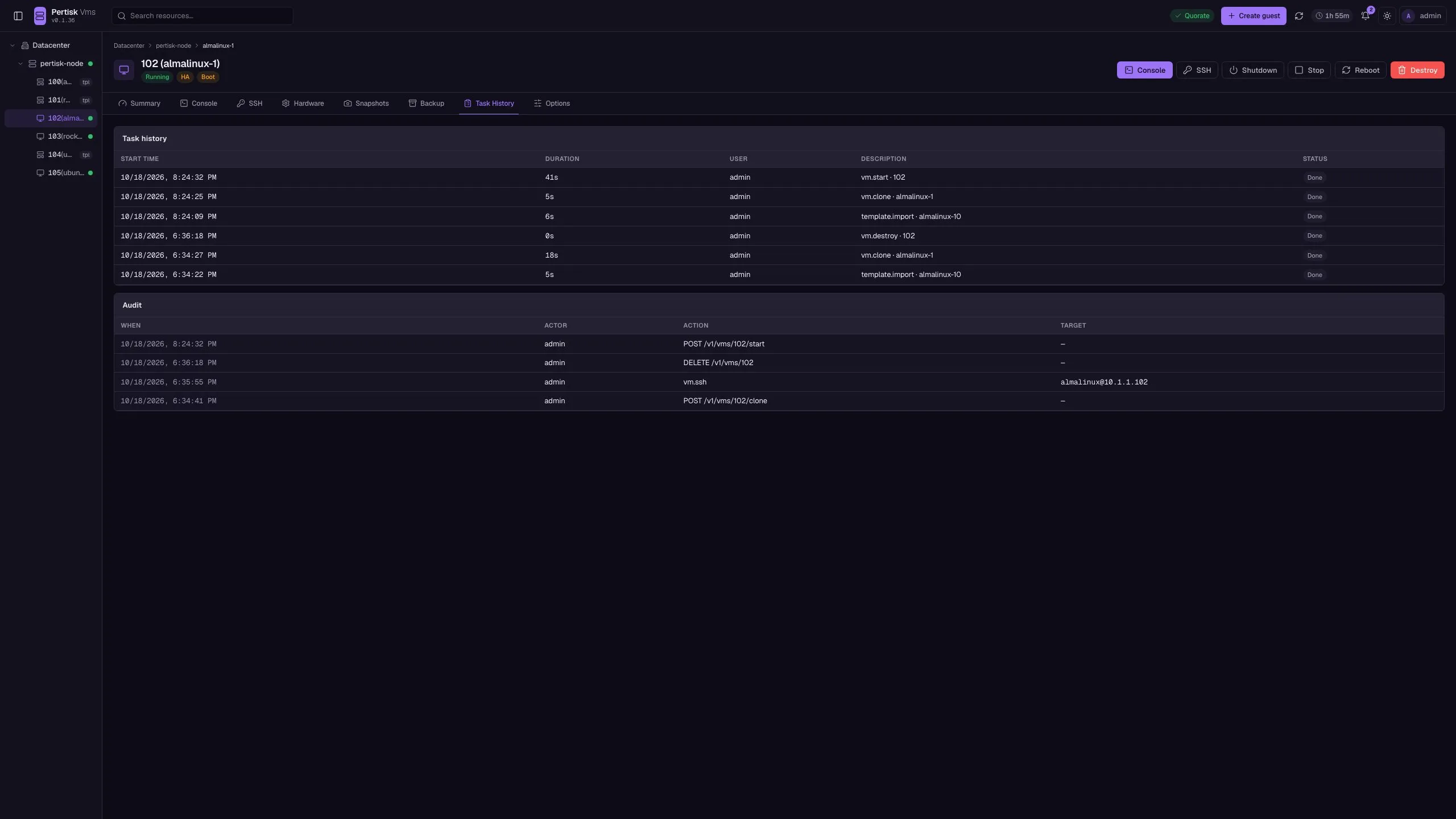Viewport: 1456px width, 819px height.
Task: Click 'DELETE /v1/vms/102' audit action
Action: 718,363
